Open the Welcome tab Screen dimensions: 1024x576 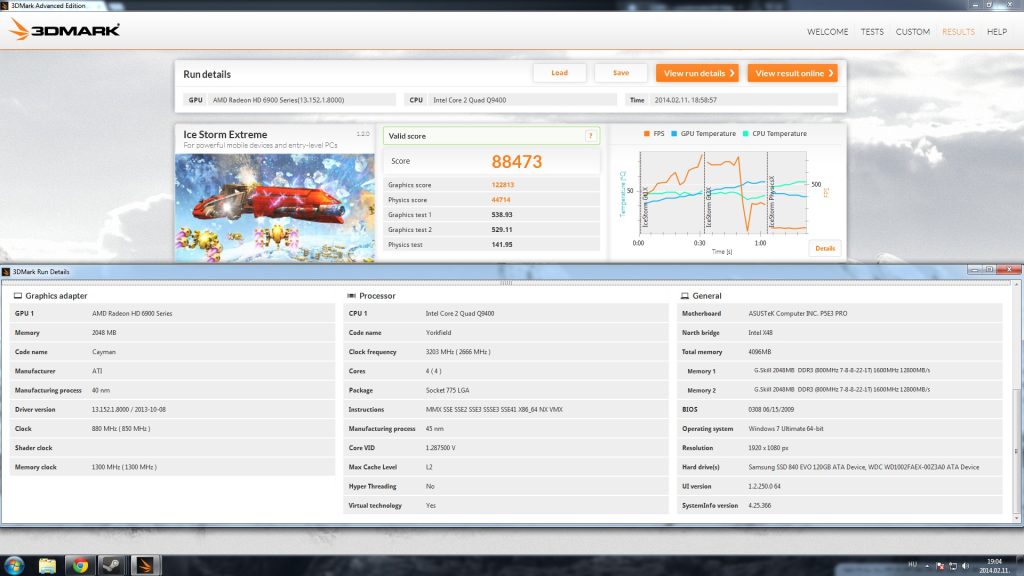point(827,31)
